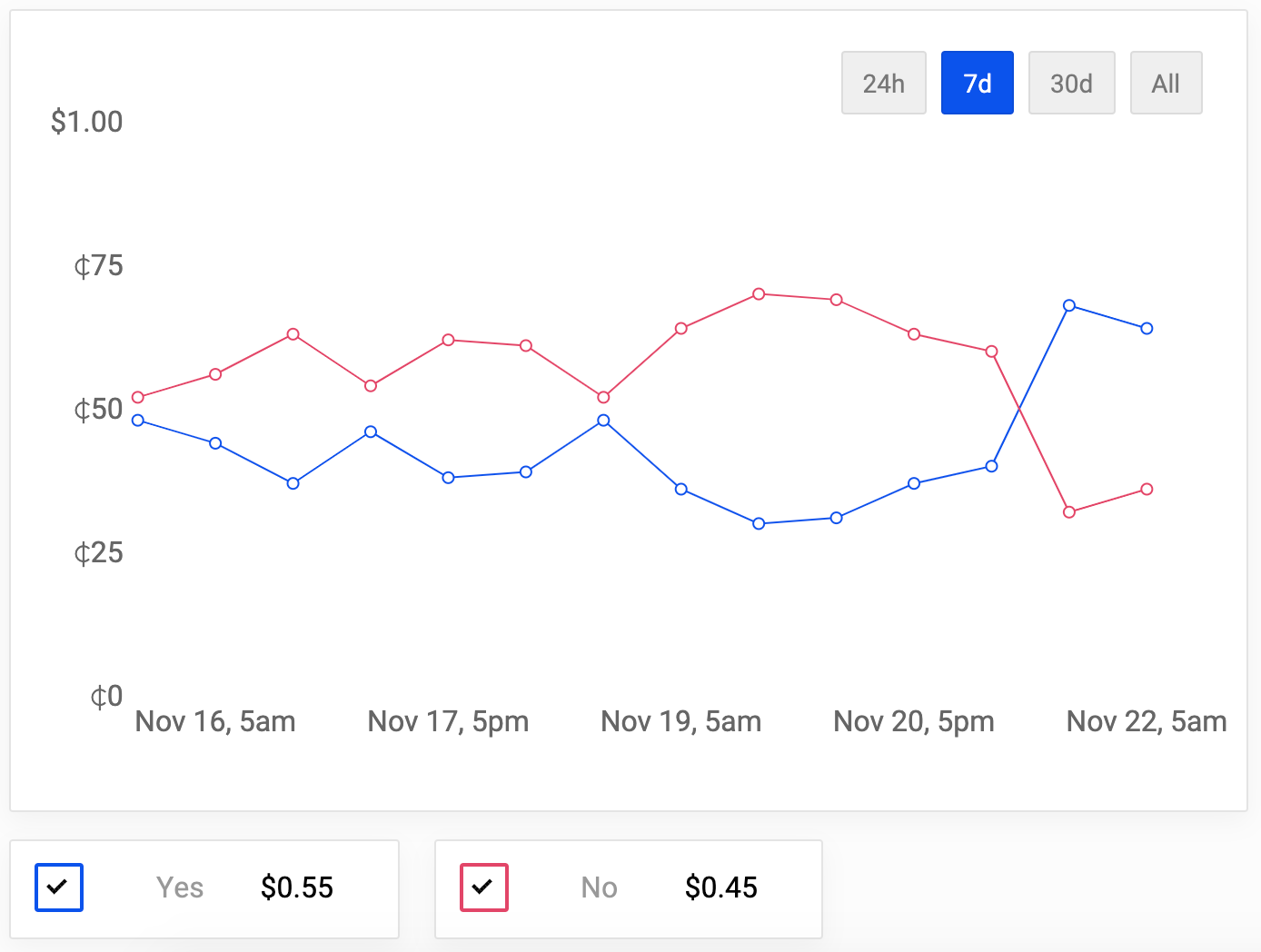Display All time price history
The image size is (1261, 952).
pyautogui.click(x=1166, y=84)
